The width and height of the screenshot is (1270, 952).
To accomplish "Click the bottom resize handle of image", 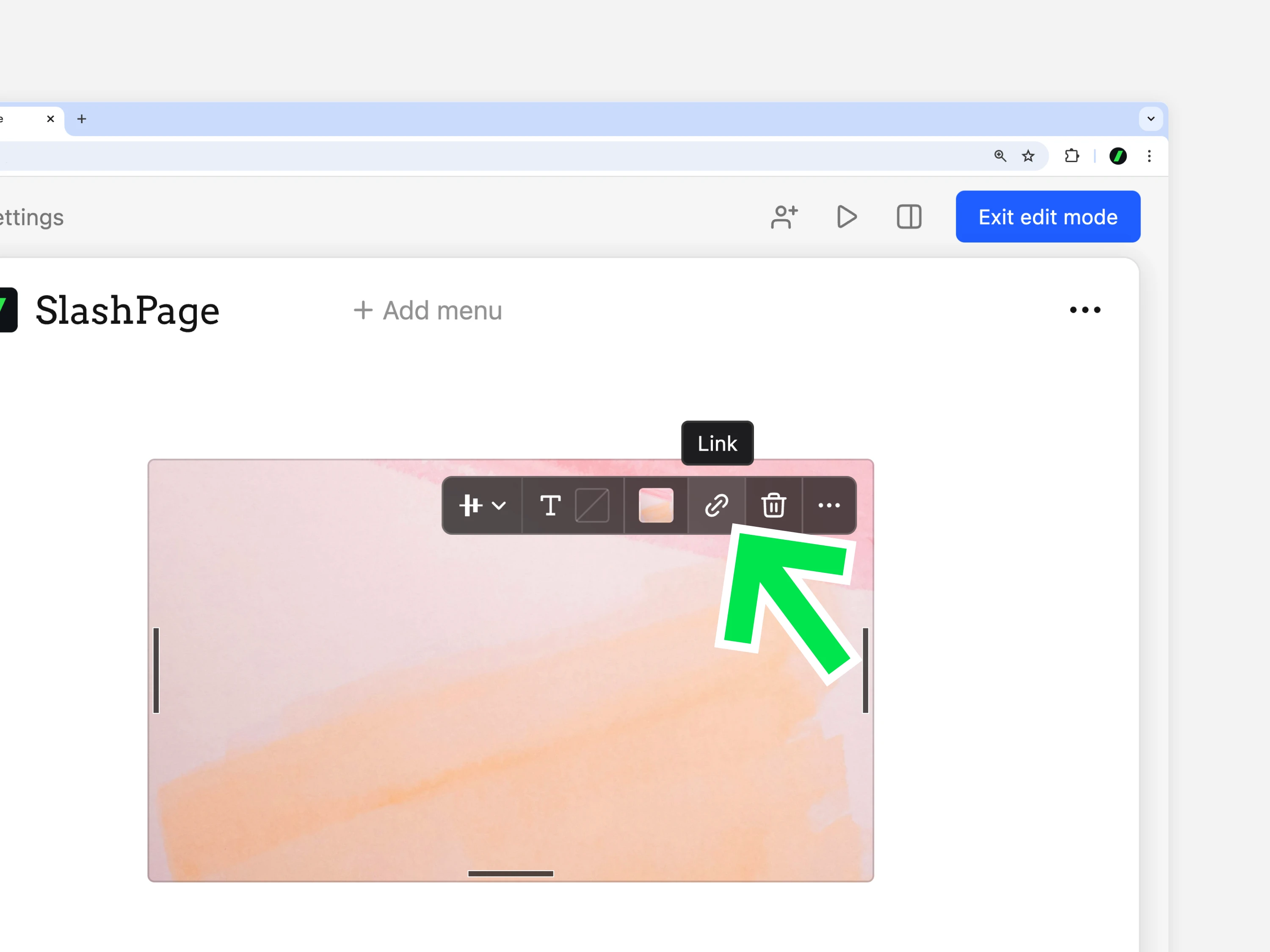I will (511, 873).
